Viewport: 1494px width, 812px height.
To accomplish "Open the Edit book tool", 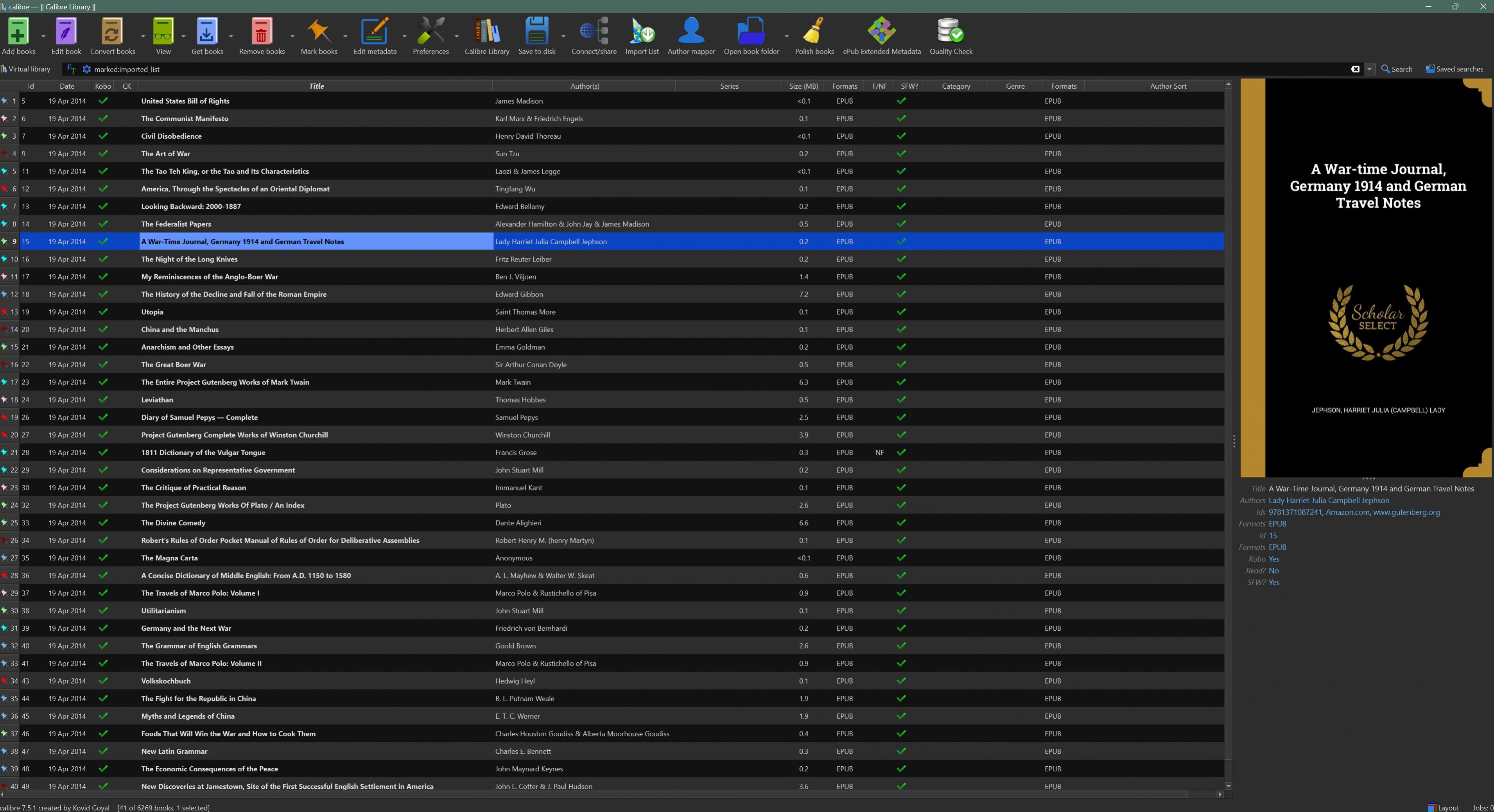I will pyautogui.click(x=66, y=32).
